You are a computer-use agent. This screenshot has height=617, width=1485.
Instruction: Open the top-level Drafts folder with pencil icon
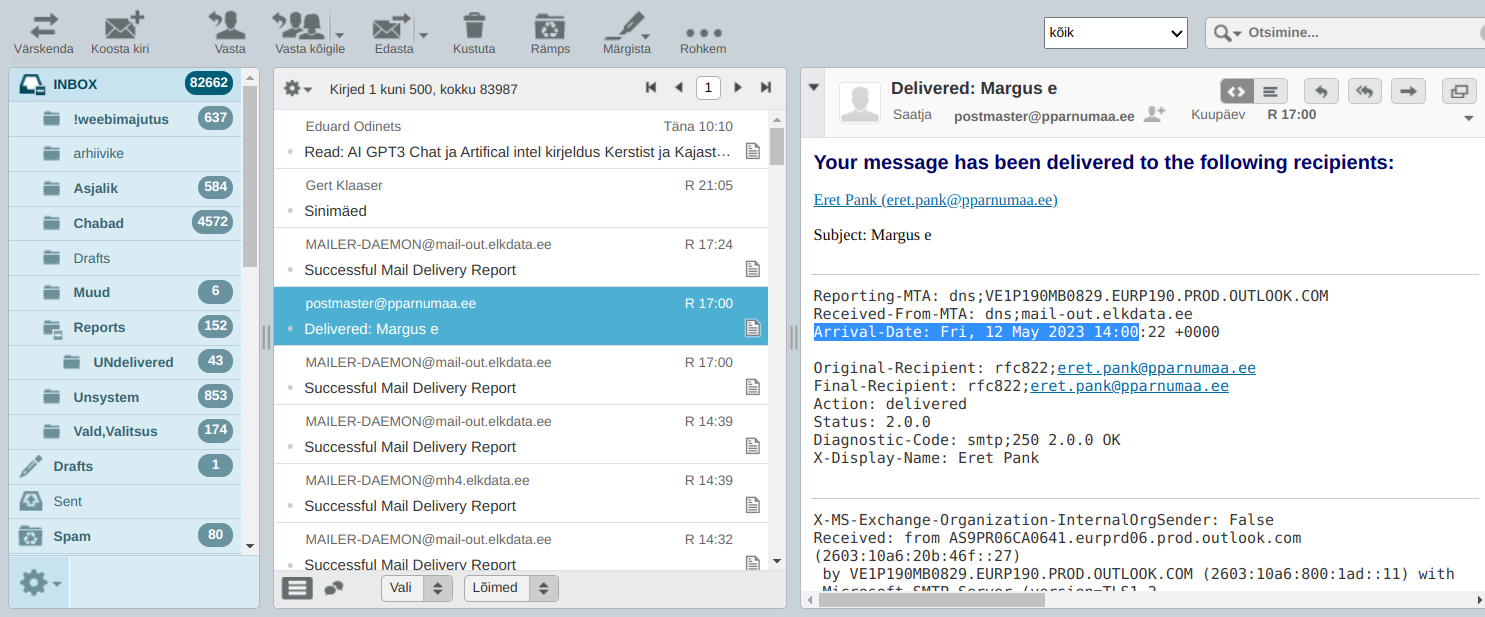tap(125, 466)
